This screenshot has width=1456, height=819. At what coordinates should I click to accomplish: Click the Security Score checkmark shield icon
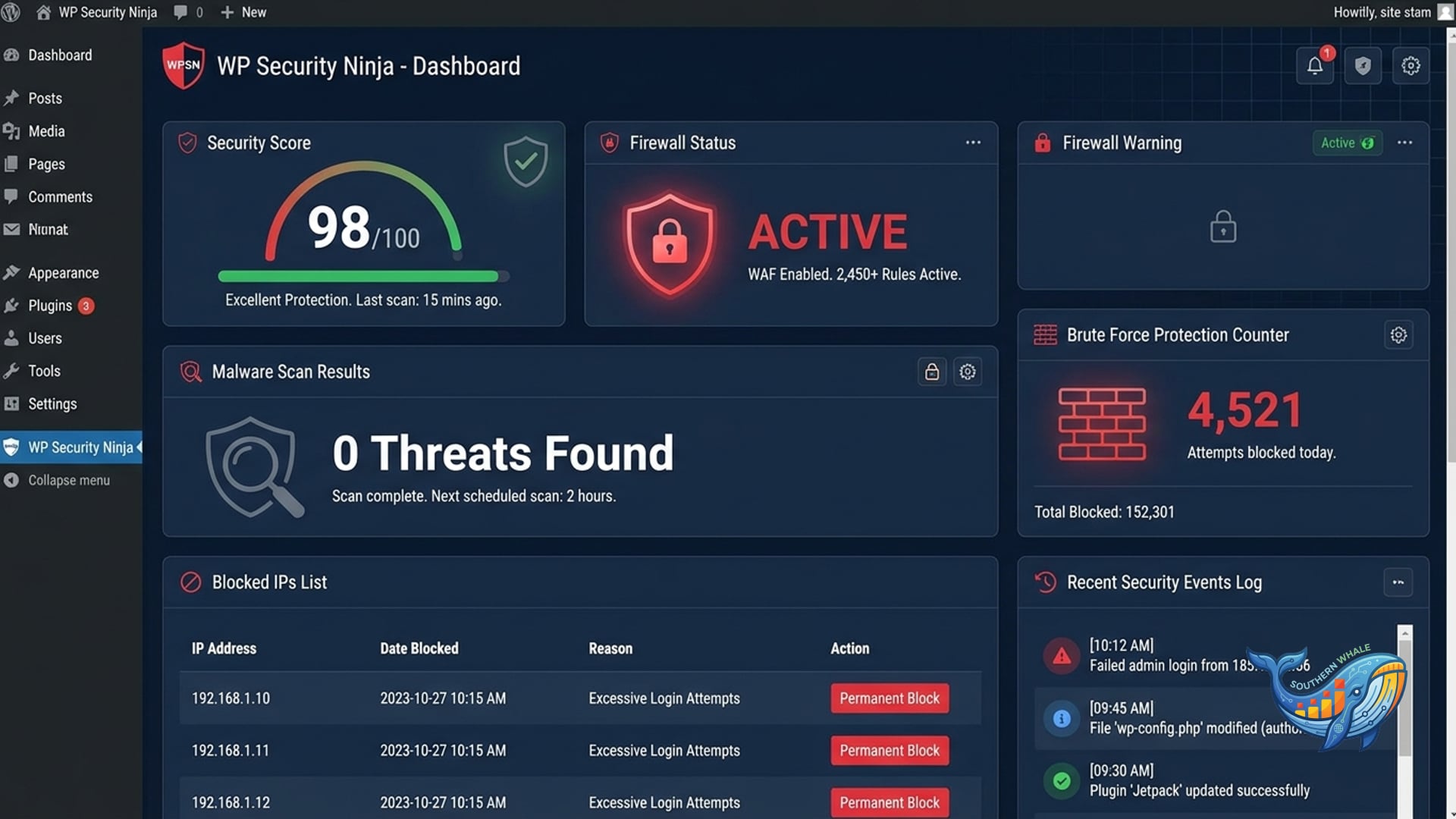pos(526,161)
